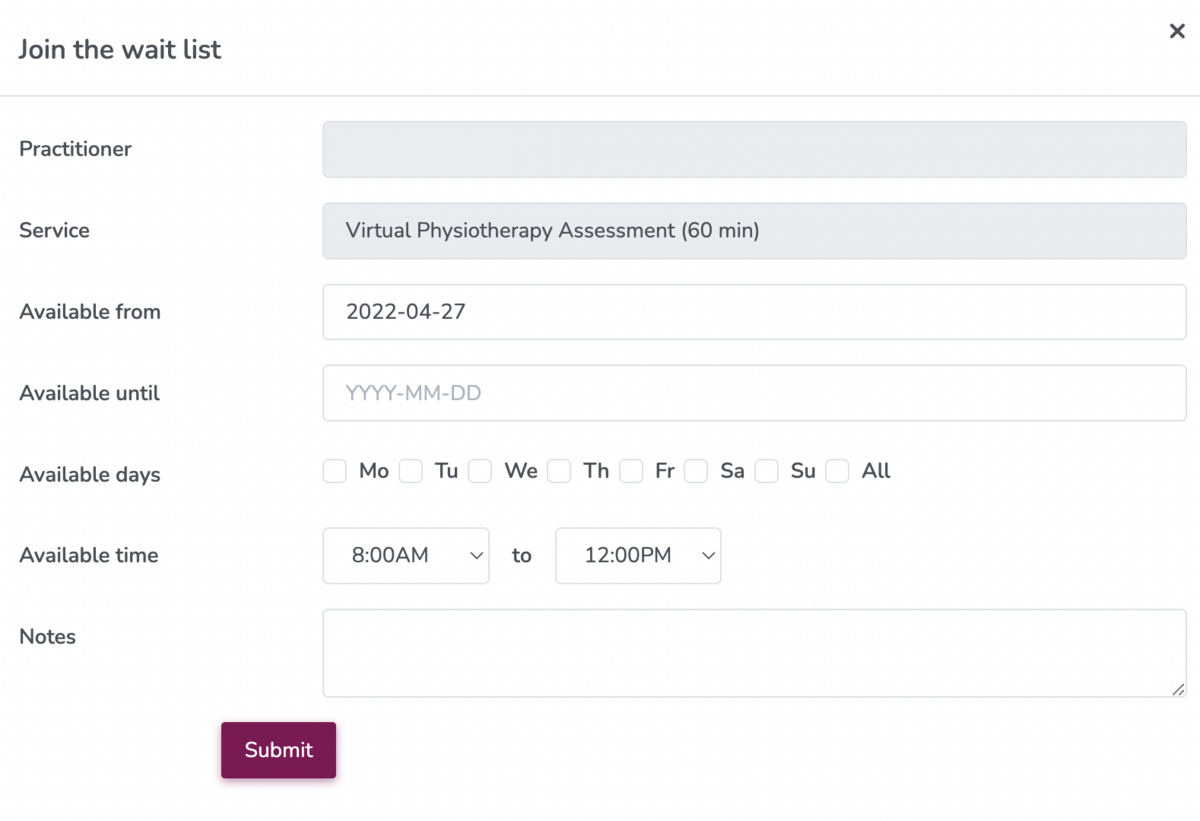Click the Join the wait list heading
The width and height of the screenshot is (1200, 821).
pos(120,49)
